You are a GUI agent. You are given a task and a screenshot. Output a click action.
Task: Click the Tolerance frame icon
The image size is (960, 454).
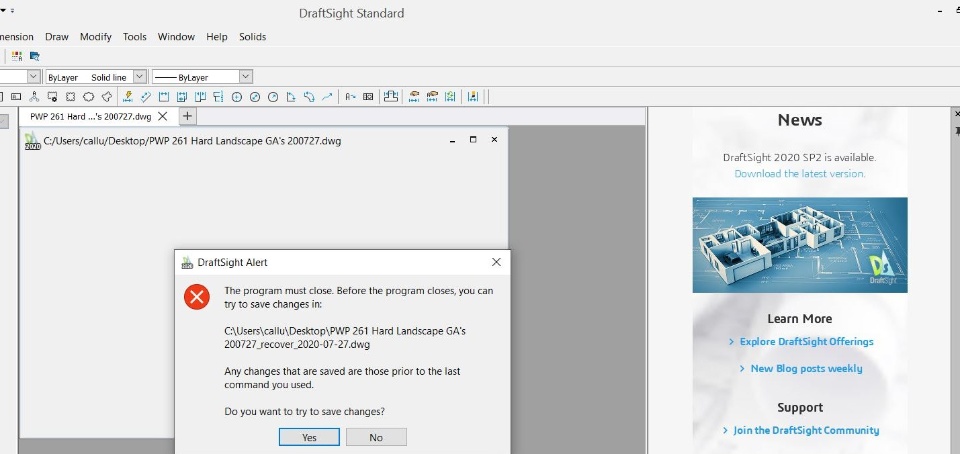point(368,97)
